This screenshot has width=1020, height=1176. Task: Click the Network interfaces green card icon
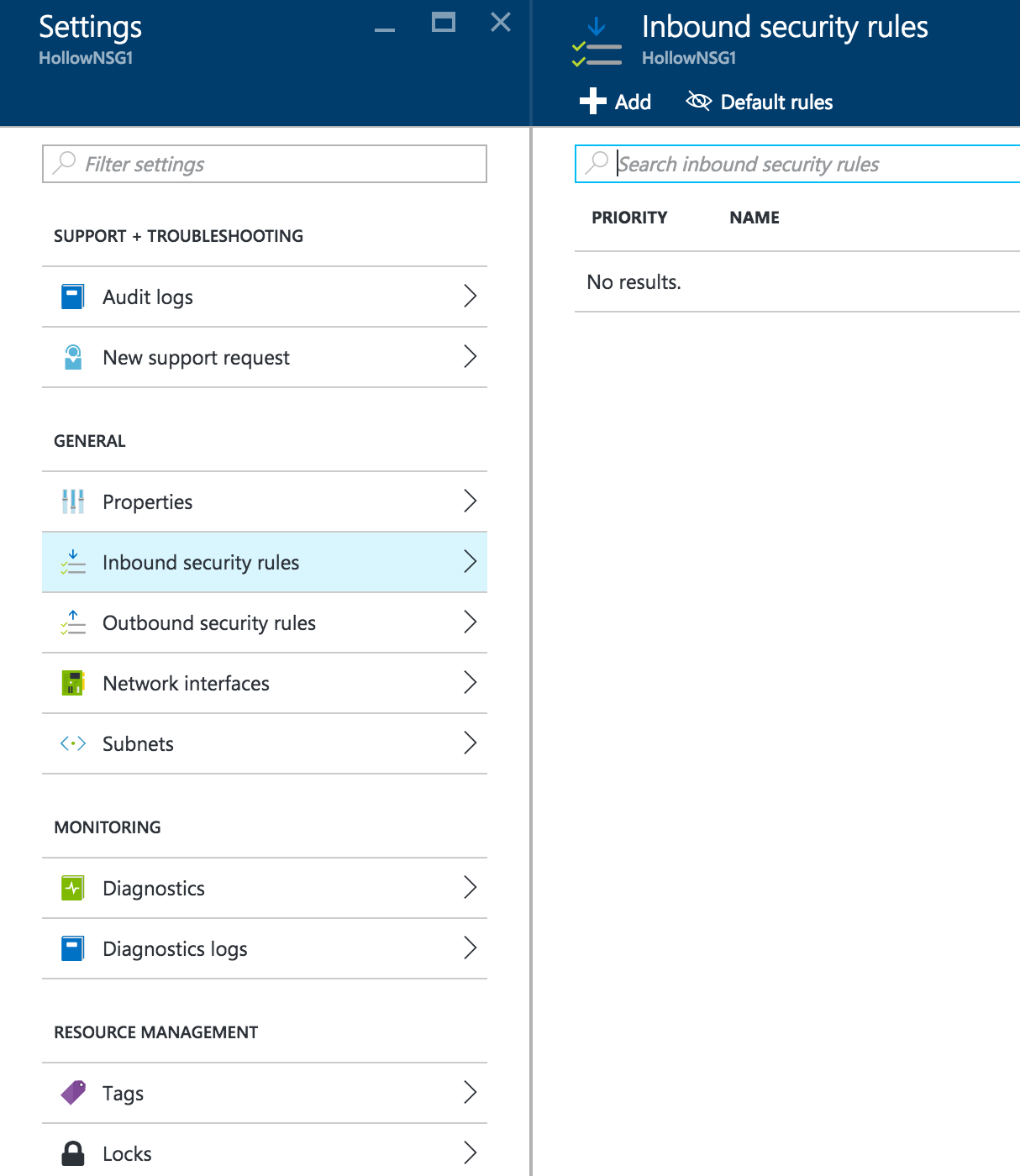pos(73,683)
